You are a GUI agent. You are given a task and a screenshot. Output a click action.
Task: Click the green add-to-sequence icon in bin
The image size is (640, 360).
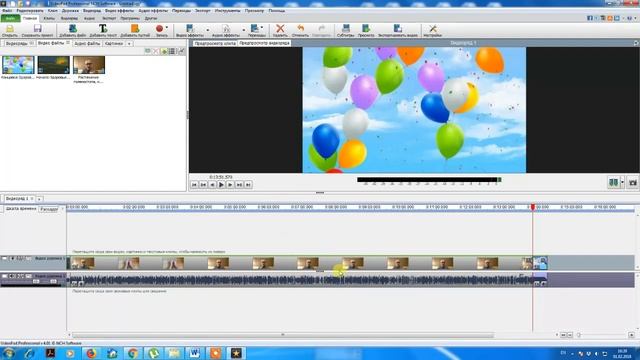click(164, 51)
